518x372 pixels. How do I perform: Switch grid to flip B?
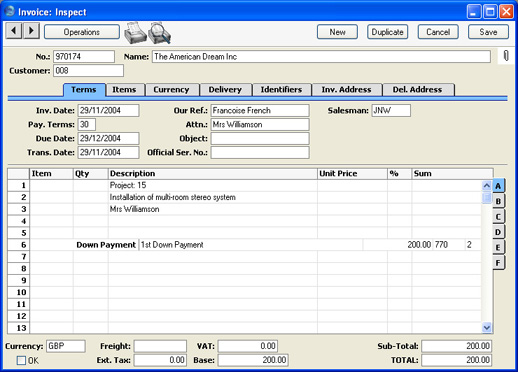[498, 201]
